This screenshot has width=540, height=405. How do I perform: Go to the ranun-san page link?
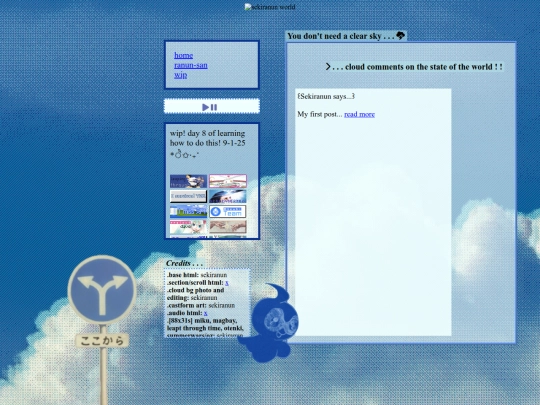(190, 65)
